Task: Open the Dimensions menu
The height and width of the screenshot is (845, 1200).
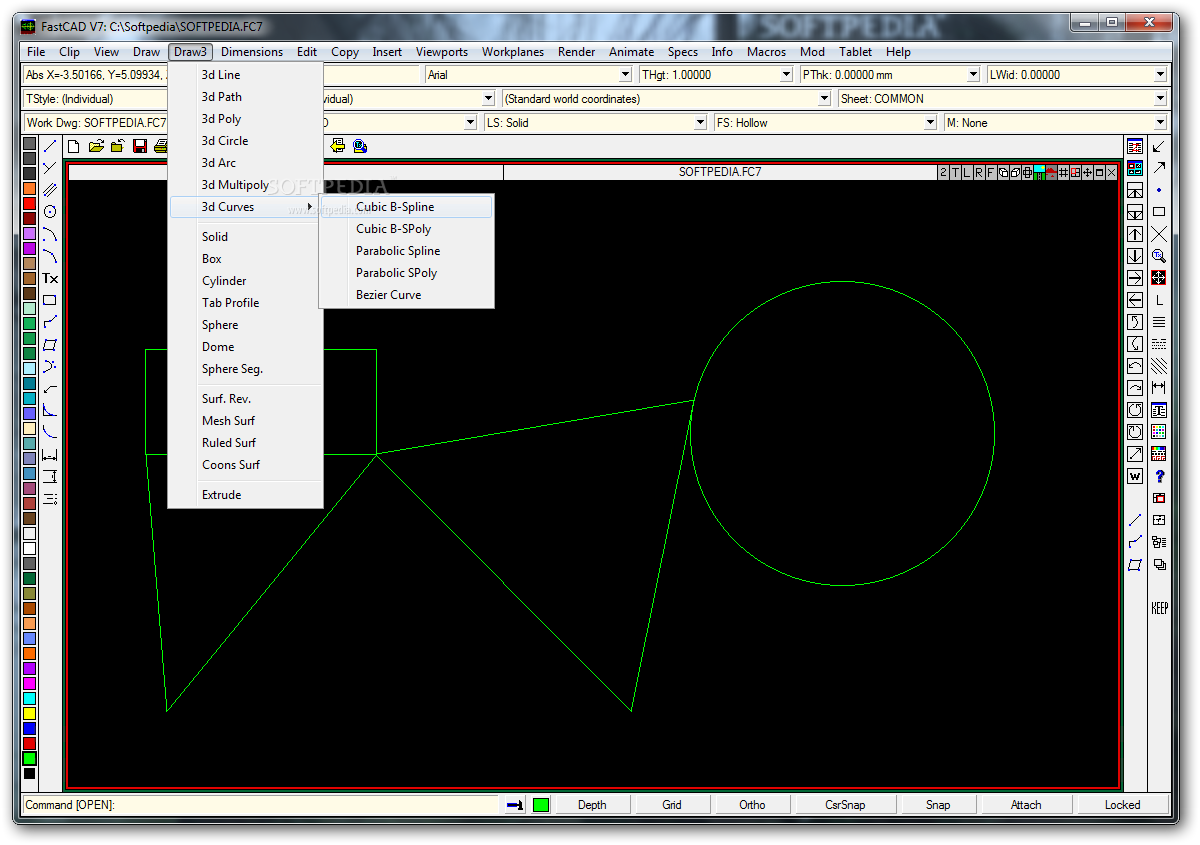Action: tap(252, 52)
